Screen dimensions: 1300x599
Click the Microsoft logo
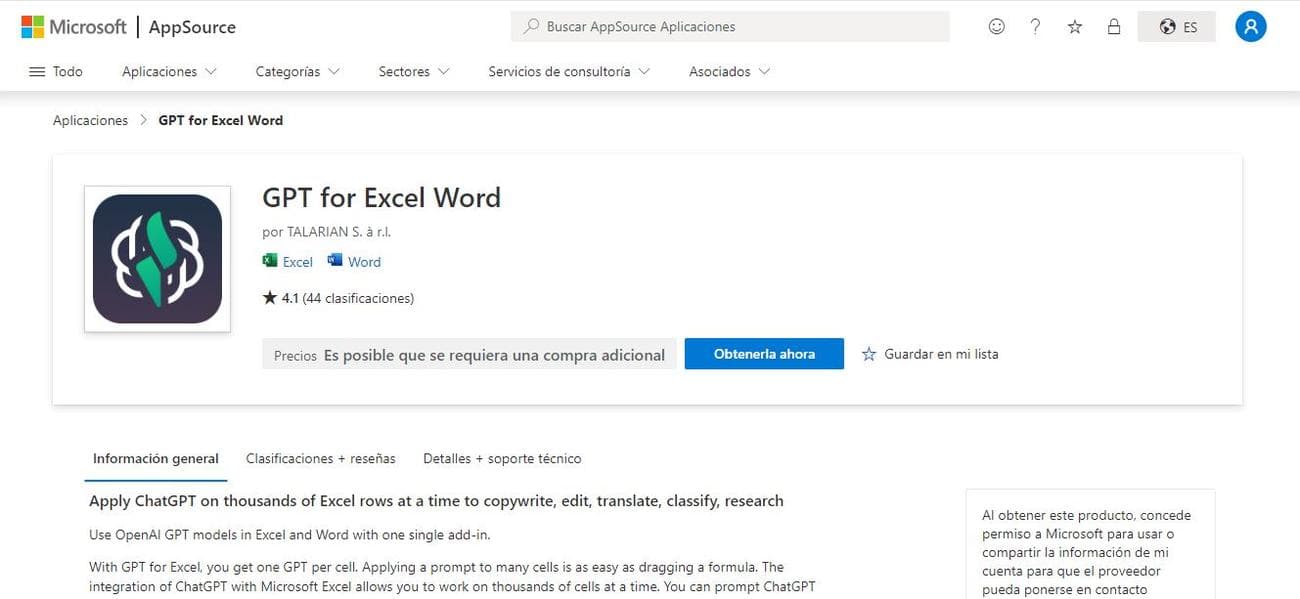point(74,27)
